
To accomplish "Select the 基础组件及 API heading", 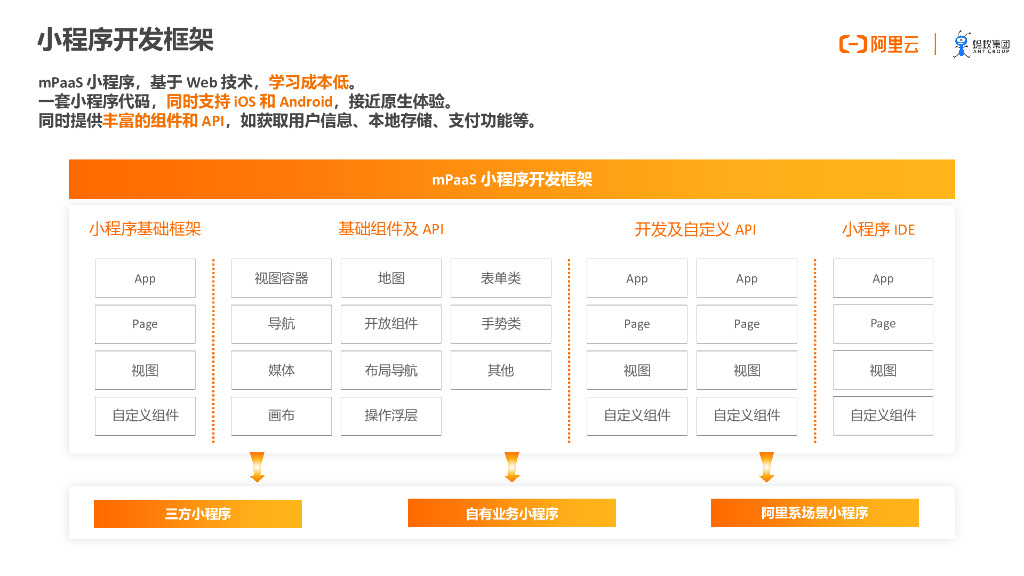I will tap(391, 229).
